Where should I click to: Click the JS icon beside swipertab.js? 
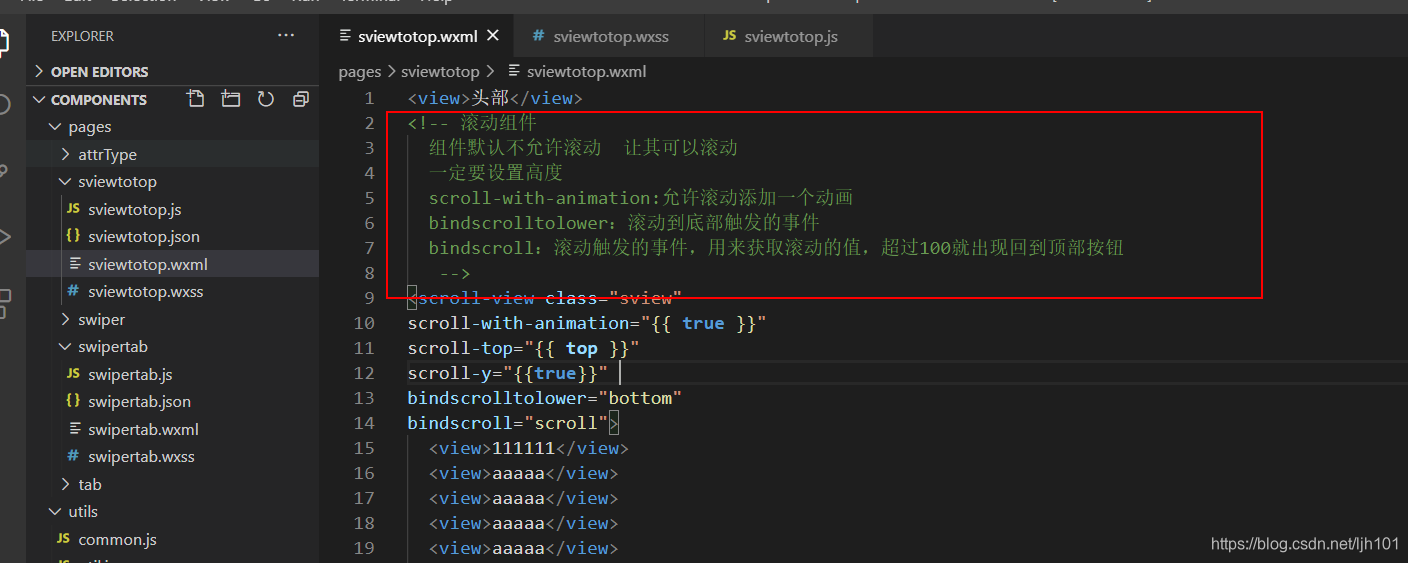[x=73, y=375]
